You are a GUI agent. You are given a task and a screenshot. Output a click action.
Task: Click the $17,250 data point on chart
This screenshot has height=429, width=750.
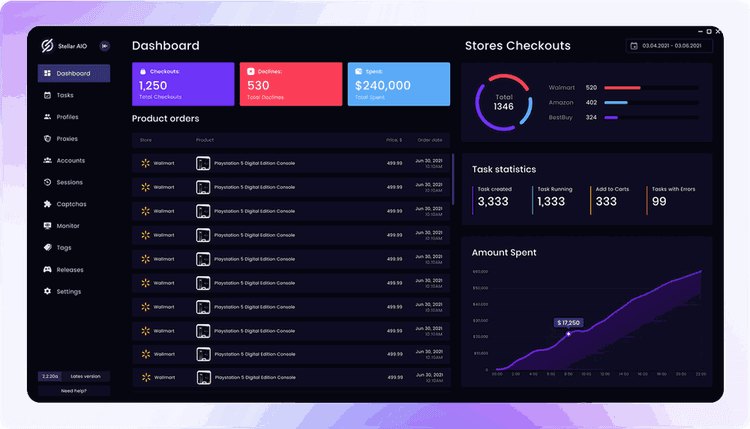(569, 334)
